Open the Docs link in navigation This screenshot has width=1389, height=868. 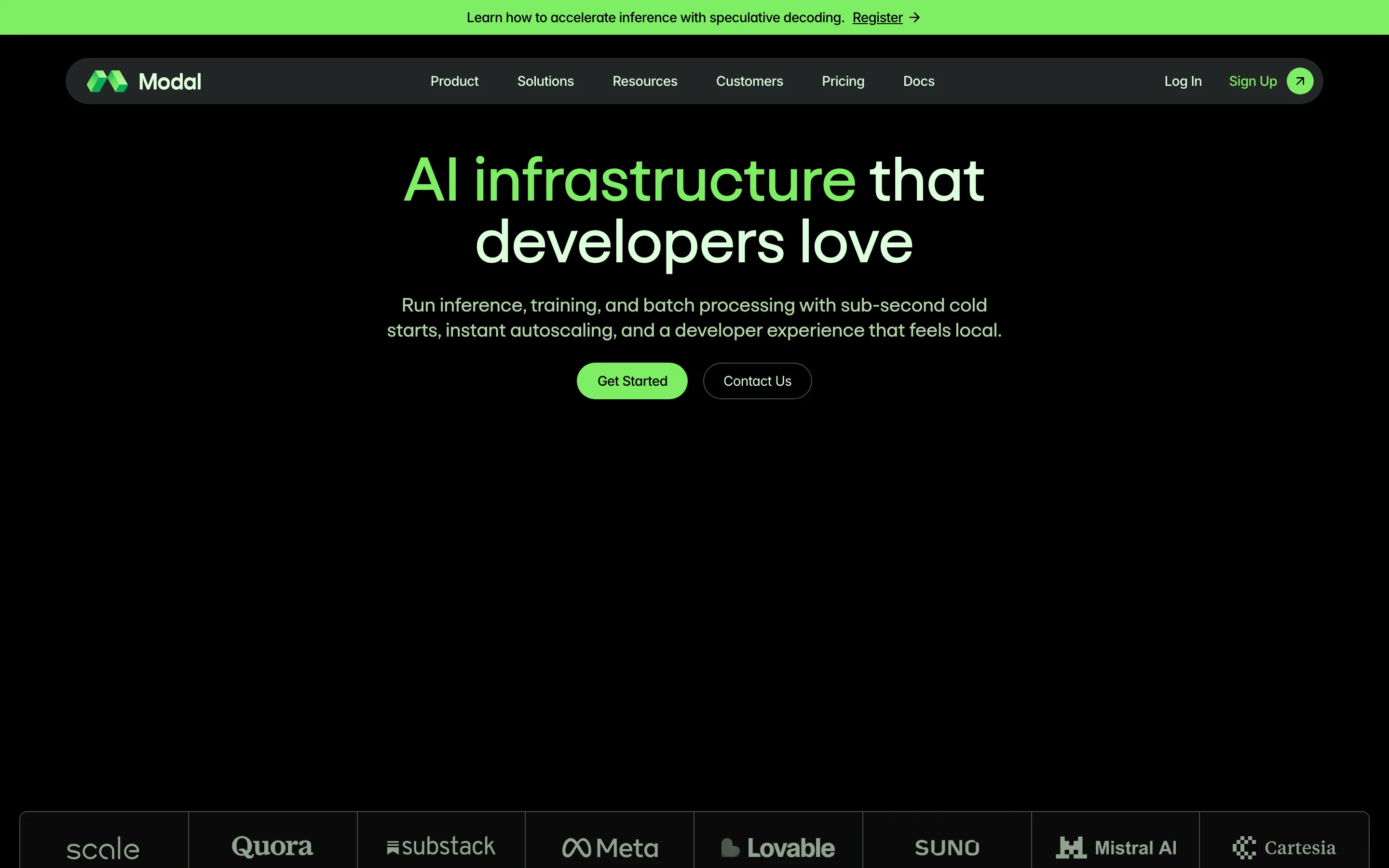tap(918, 81)
